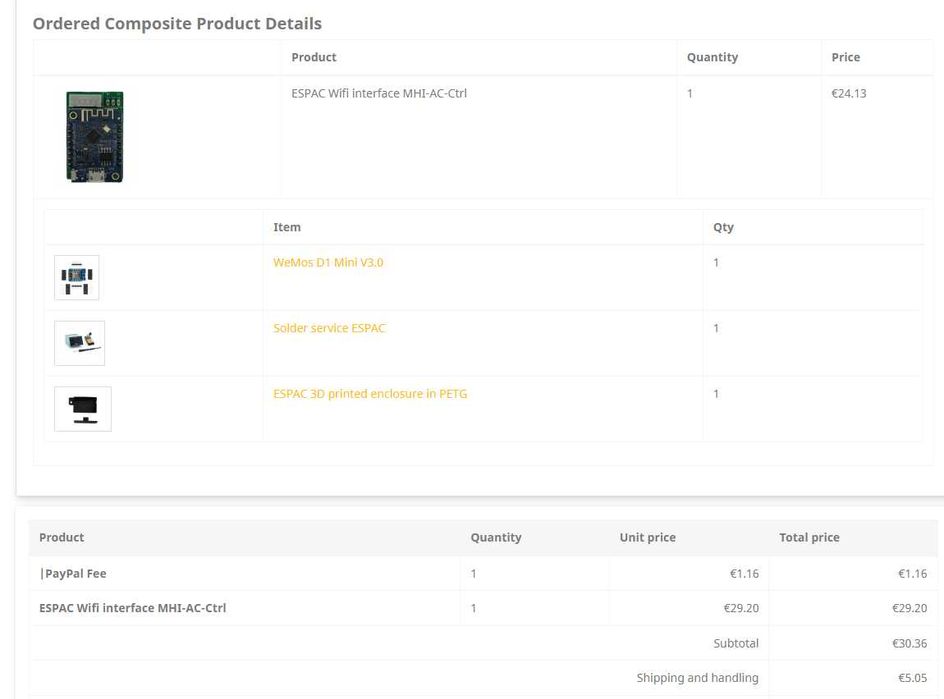This screenshot has height=699, width=944.
Task: Click the PayPal Fee product row
Action: click(483, 573)
